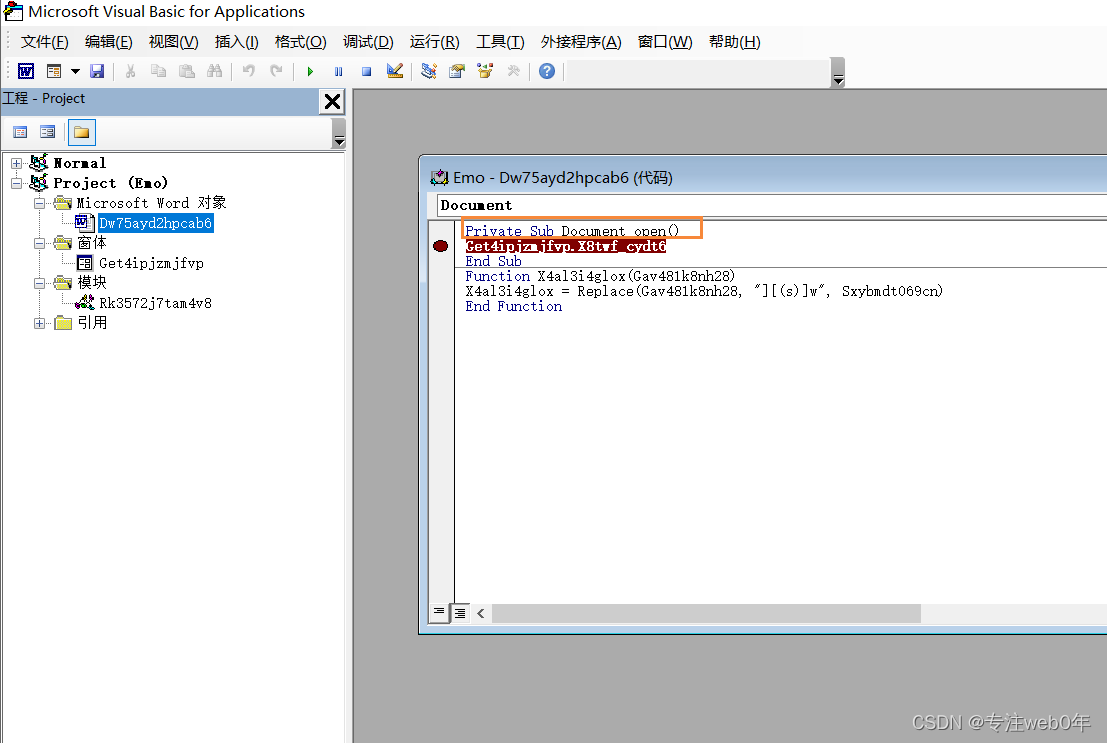1107x743 pixels.
Task: Select the Normal project in tree
Action: pyautogui.click(x=80, y=163)
